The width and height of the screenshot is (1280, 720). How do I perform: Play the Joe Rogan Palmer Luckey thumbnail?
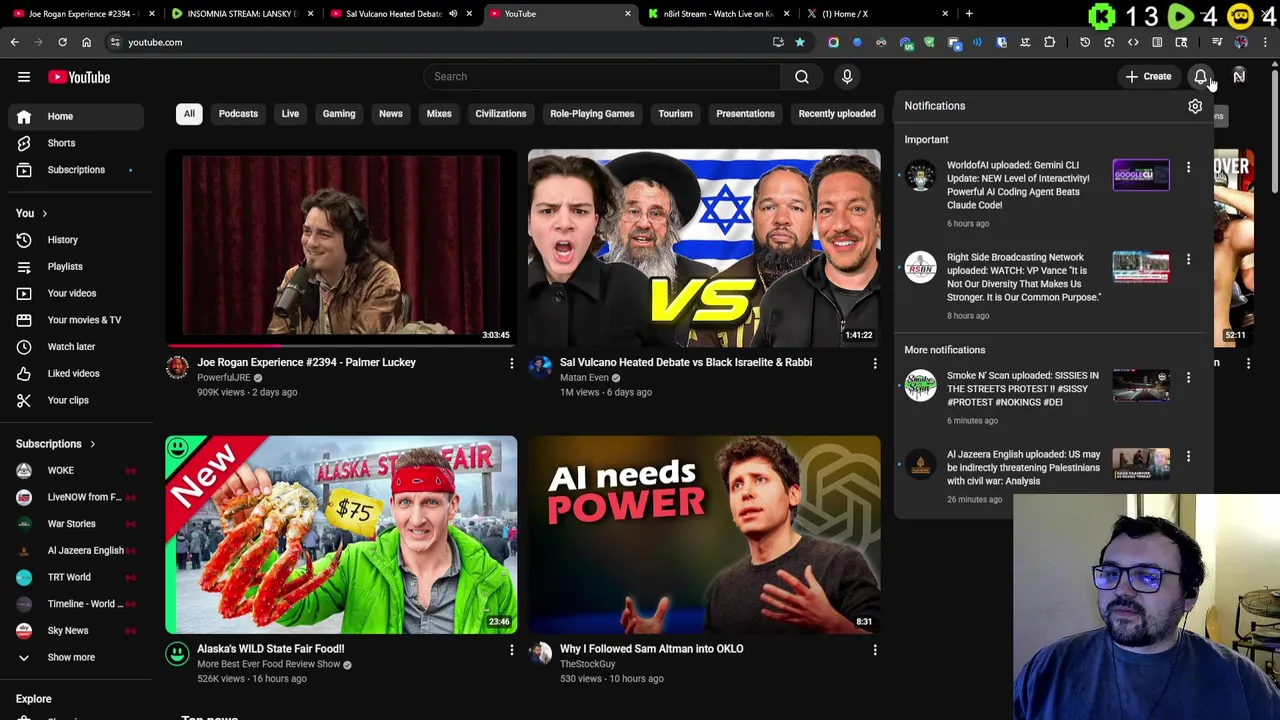click(x=341, y=248)
